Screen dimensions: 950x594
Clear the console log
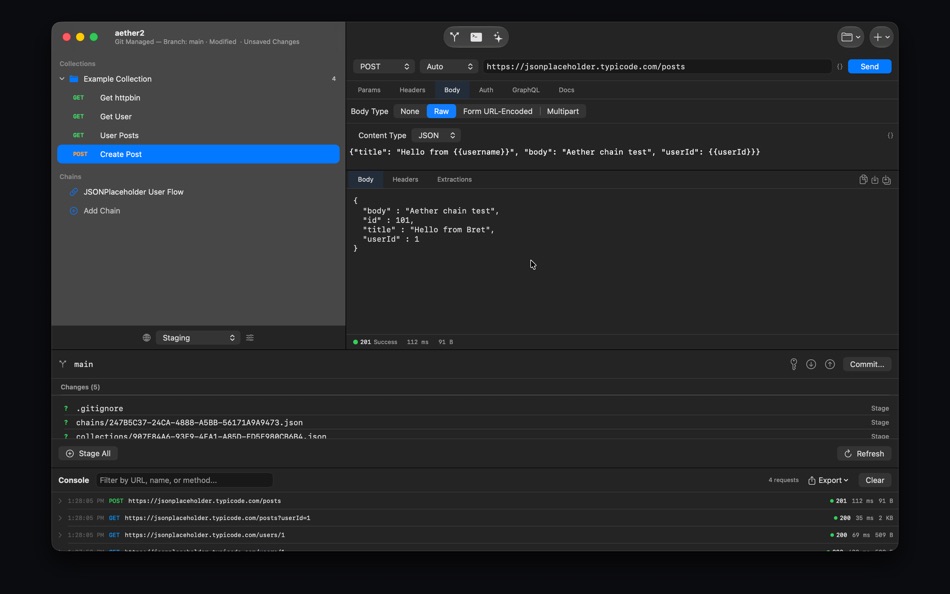point(874,480)
